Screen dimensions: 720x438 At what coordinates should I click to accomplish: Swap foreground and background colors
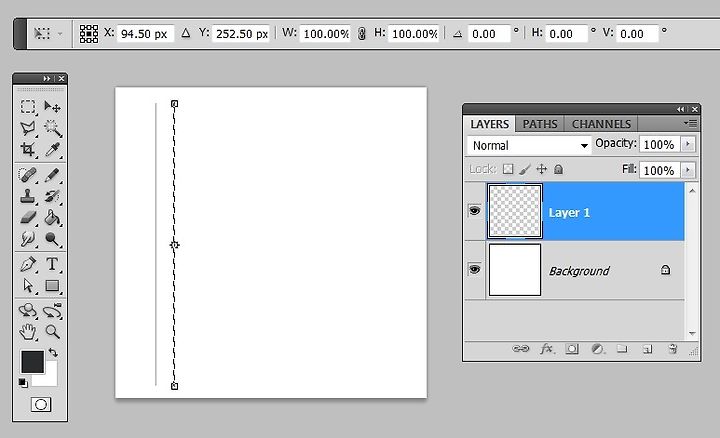[53, 353]
